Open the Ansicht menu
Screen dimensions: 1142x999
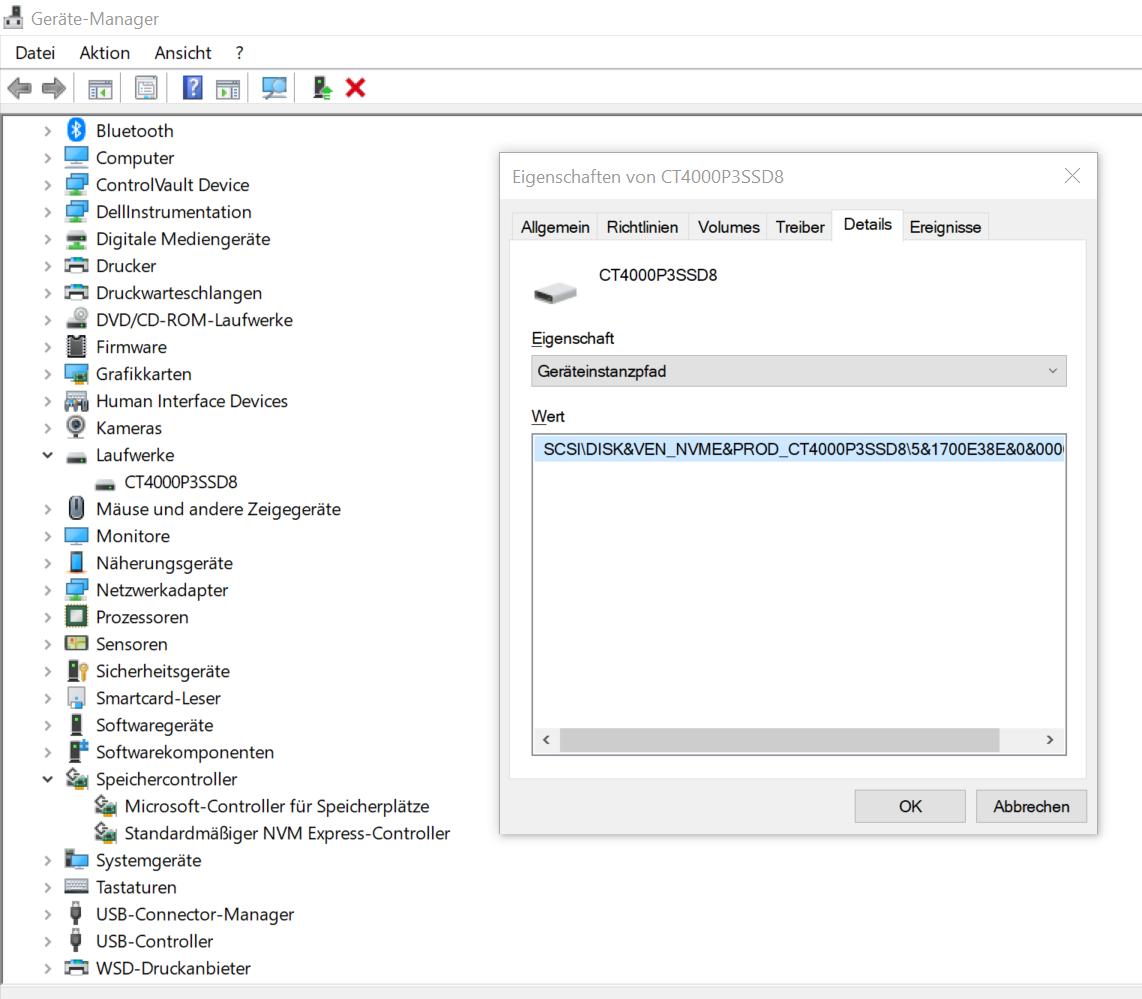point(183,52)
